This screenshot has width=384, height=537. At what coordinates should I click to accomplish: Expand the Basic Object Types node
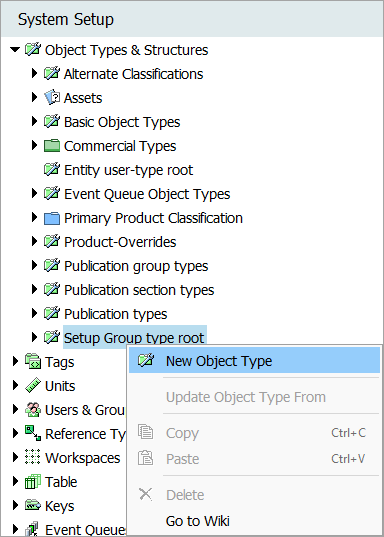pos(34,122)
